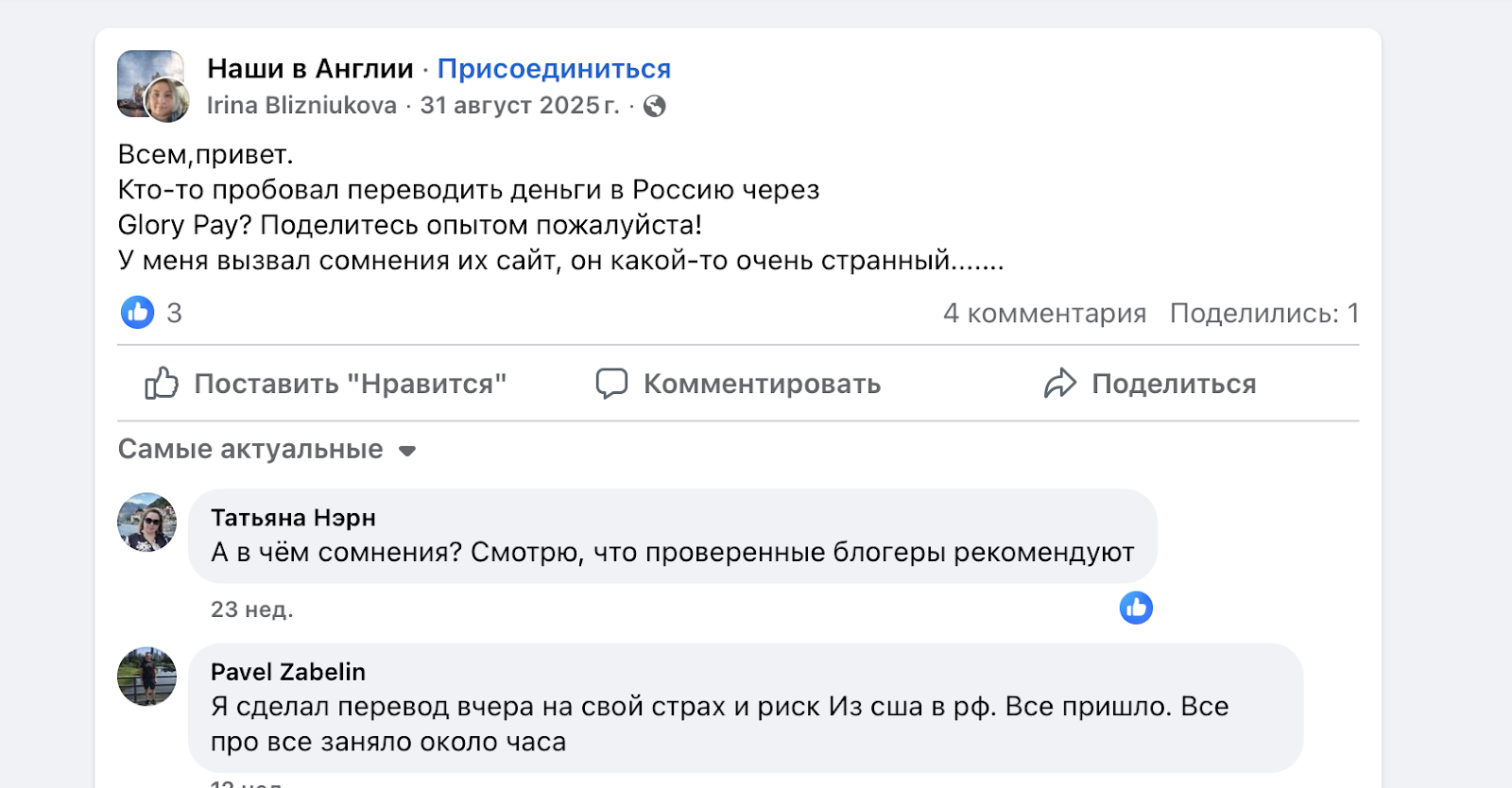The image size is (1512, 788).
Task: Expand the Самые актуальные comment sort dropdown
Action: (250, 450)
